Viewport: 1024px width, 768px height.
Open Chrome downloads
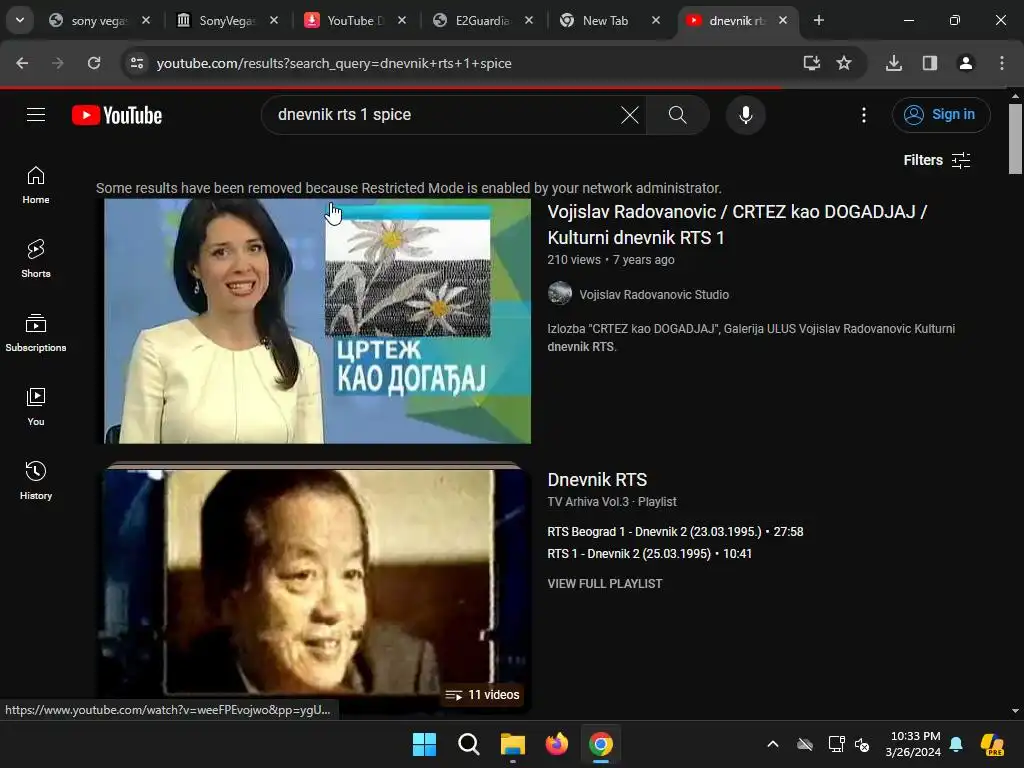(893, 63)
